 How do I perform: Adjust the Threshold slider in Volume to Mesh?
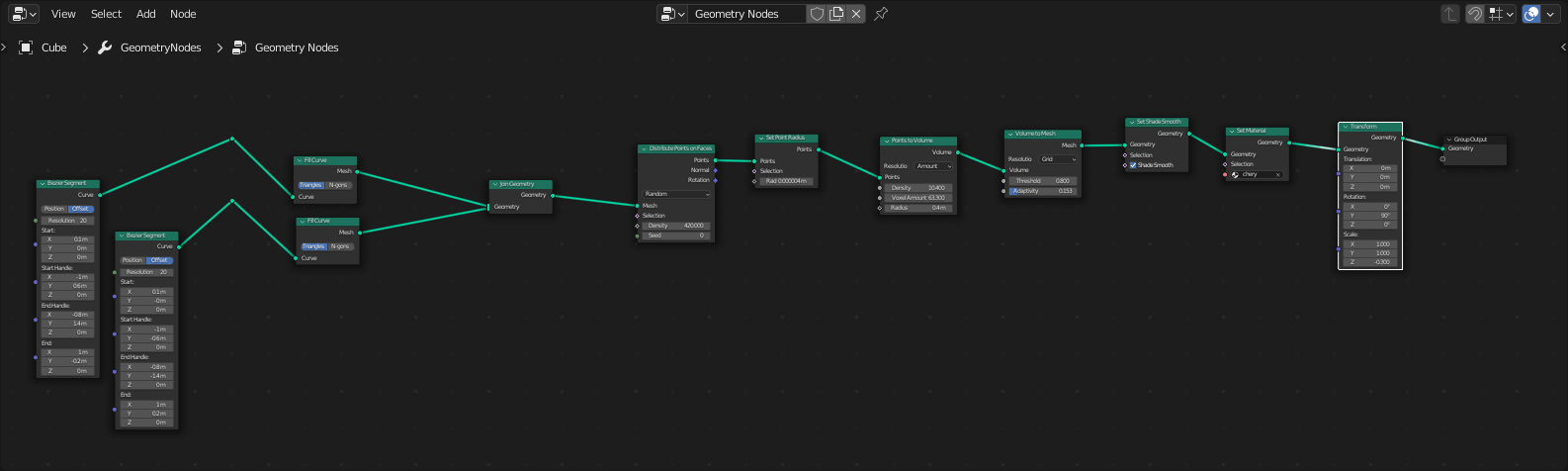1043,181
